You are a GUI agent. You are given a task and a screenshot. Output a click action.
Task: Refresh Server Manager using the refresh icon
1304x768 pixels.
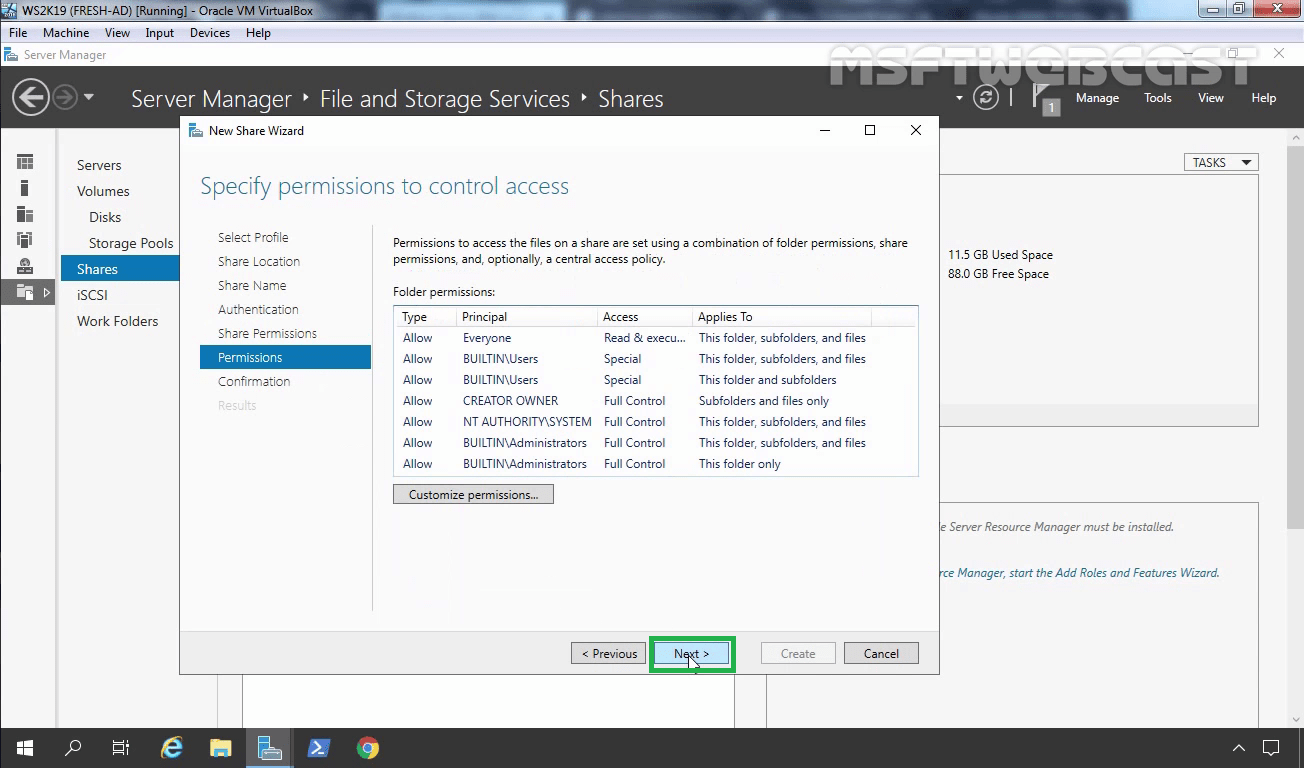[988, 96]
